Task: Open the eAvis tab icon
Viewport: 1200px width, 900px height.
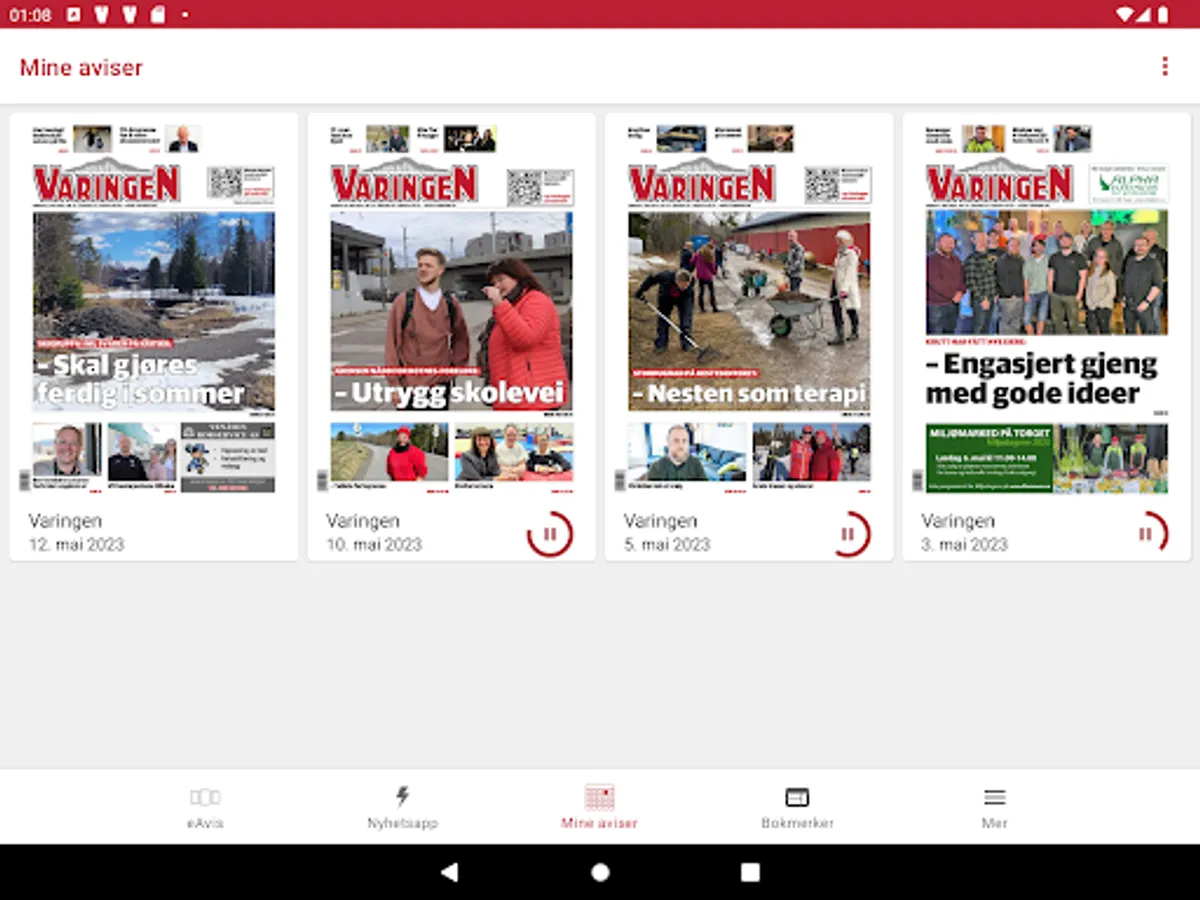Action: tap(205, 797)
